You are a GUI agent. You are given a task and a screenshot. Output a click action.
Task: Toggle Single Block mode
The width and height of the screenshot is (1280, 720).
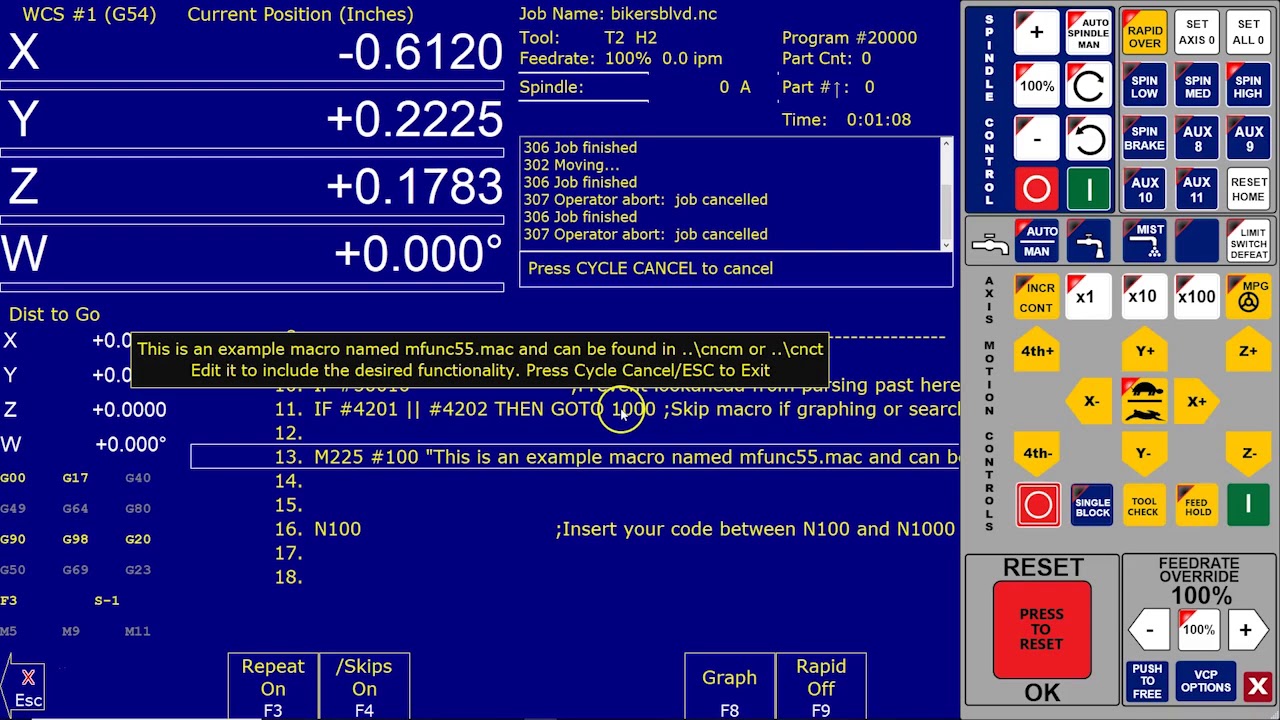1092,505
